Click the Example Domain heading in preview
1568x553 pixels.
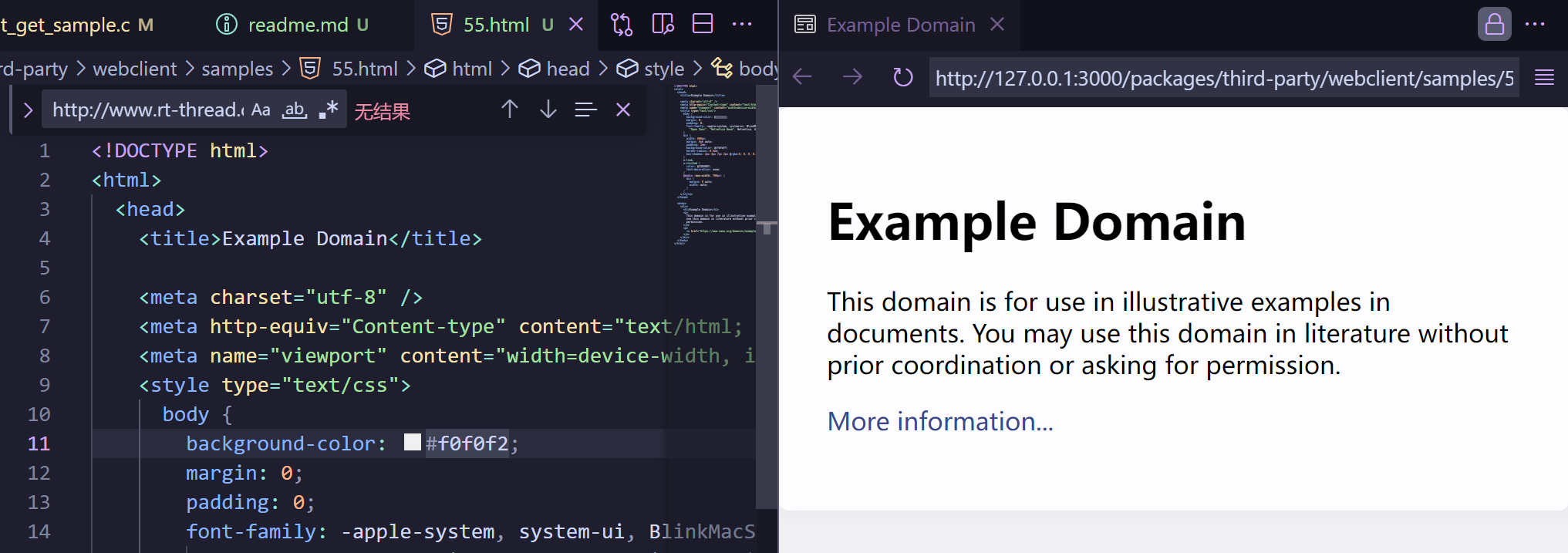coord(1037,222)
